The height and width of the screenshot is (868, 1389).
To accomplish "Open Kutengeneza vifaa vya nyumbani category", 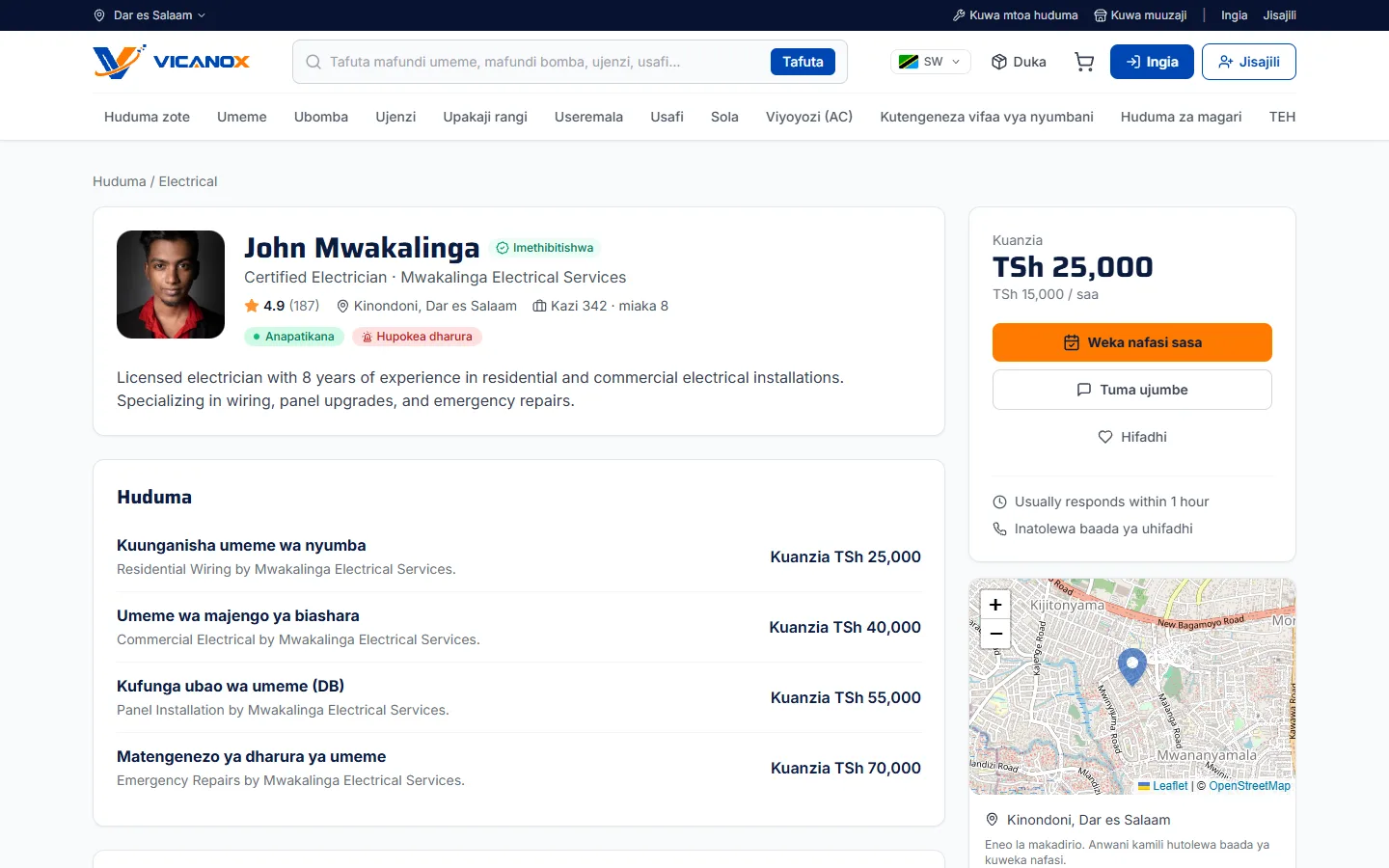I will coord(987,117).
